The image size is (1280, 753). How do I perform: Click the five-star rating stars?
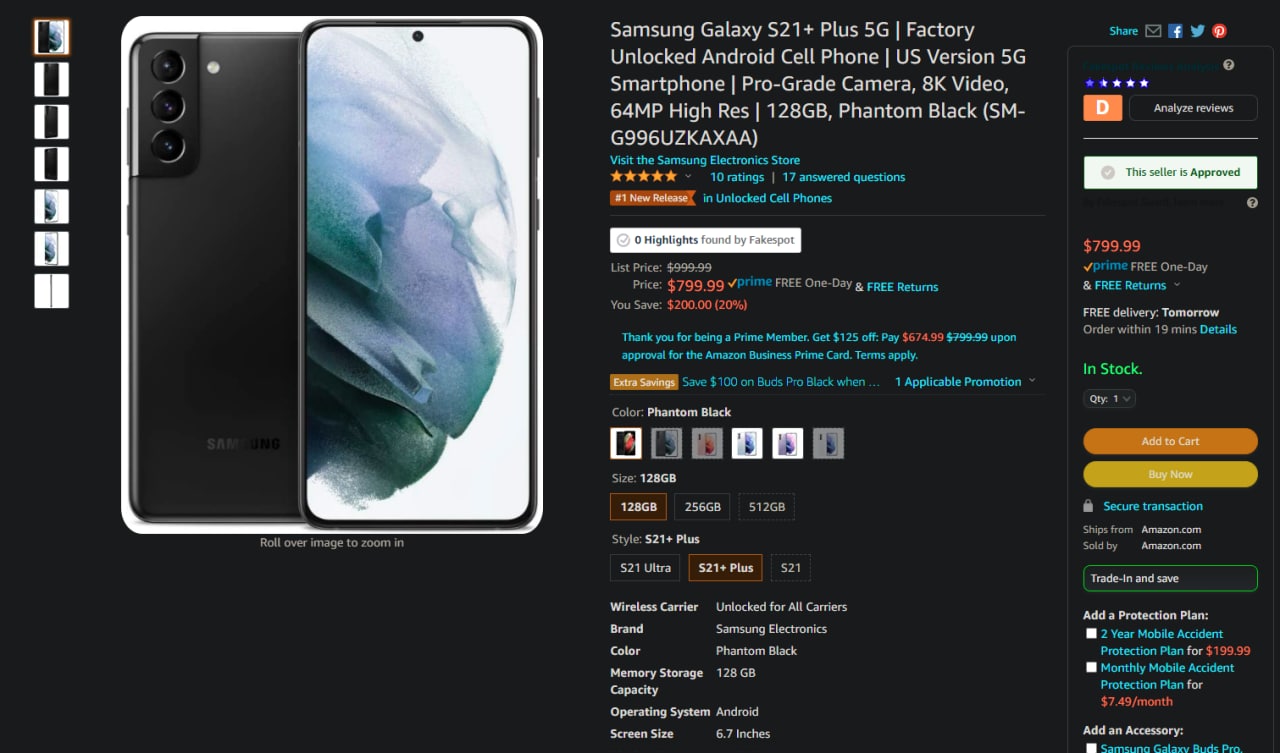[643, 176]
